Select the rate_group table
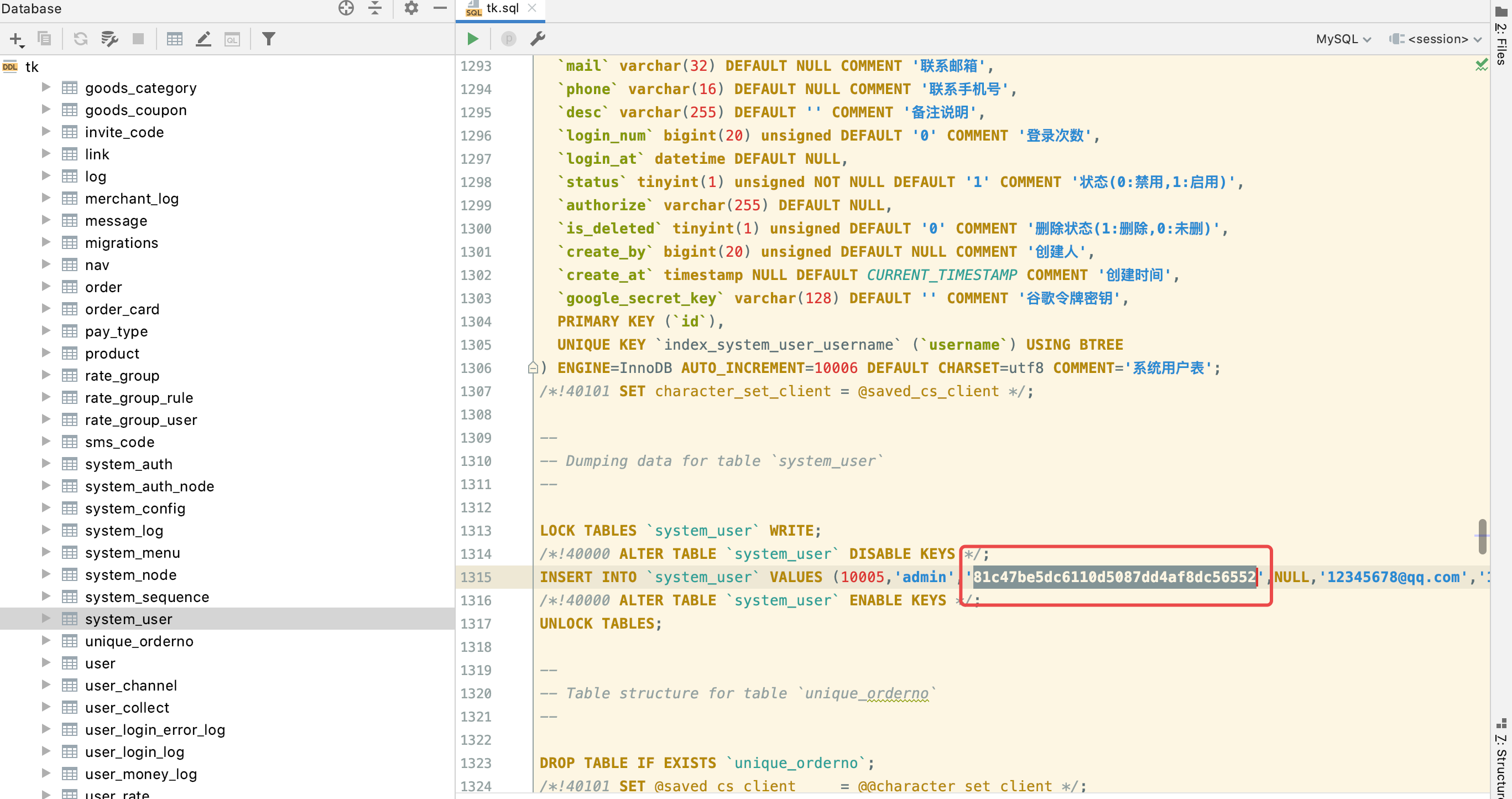 point(122,376)
